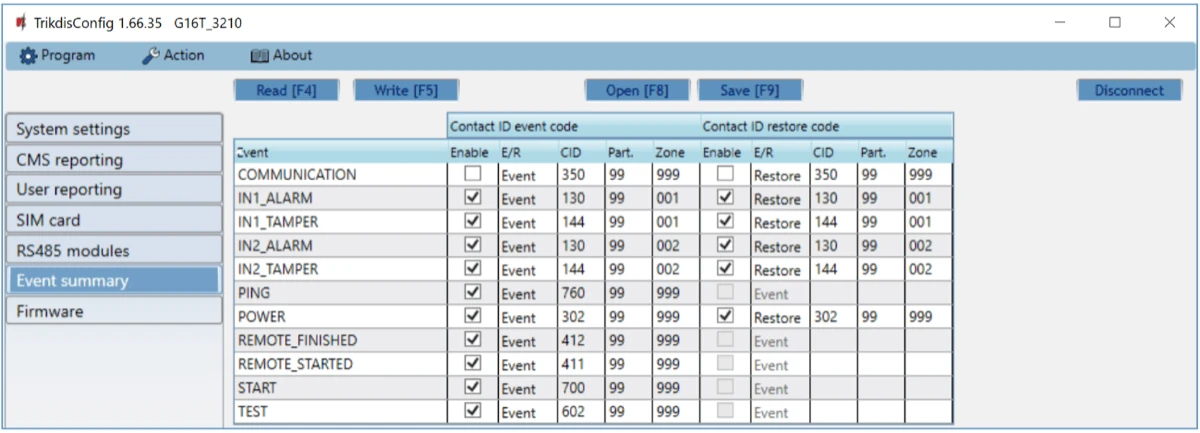Viewport: 1200px width, 433px height.
Task: Disable the IN1_ALARM event checkbox
Action: coord(473,198)
